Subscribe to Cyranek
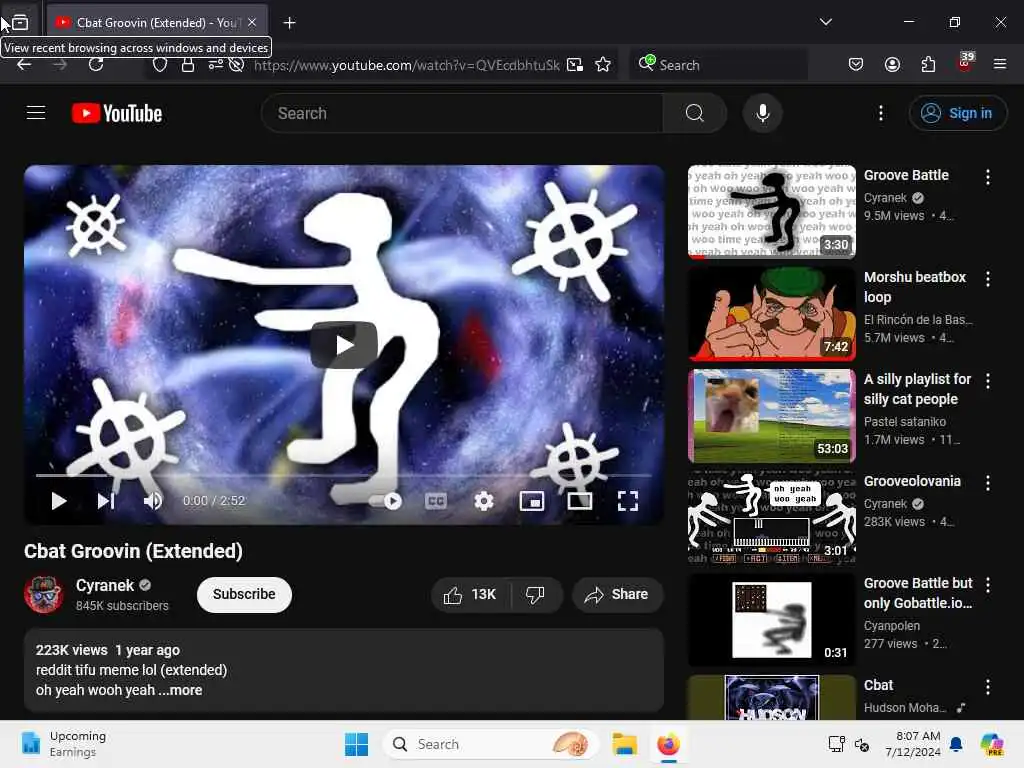Viewport: 1024px width, 768px height. (x=244, y=594)
